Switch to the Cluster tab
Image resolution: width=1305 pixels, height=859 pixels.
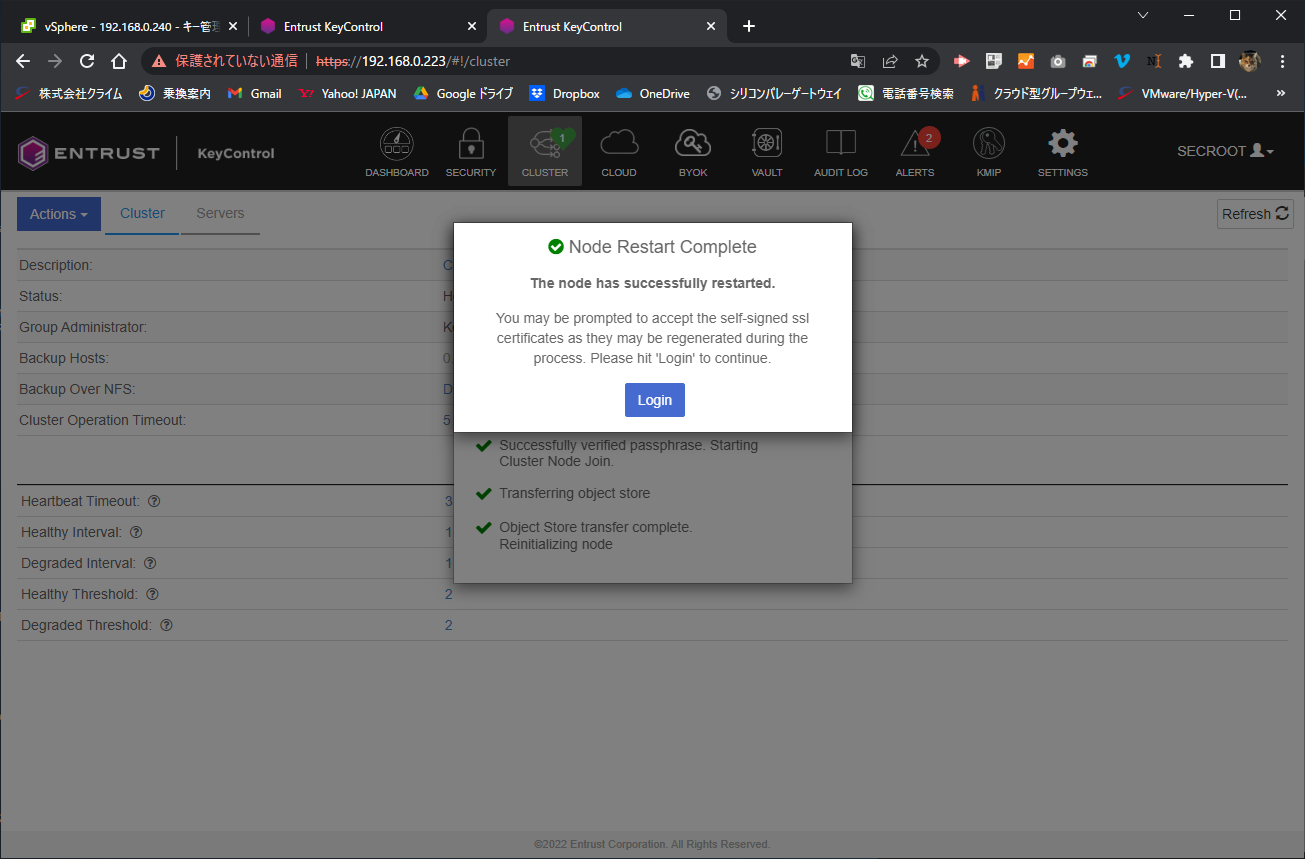tap(142, 213)
